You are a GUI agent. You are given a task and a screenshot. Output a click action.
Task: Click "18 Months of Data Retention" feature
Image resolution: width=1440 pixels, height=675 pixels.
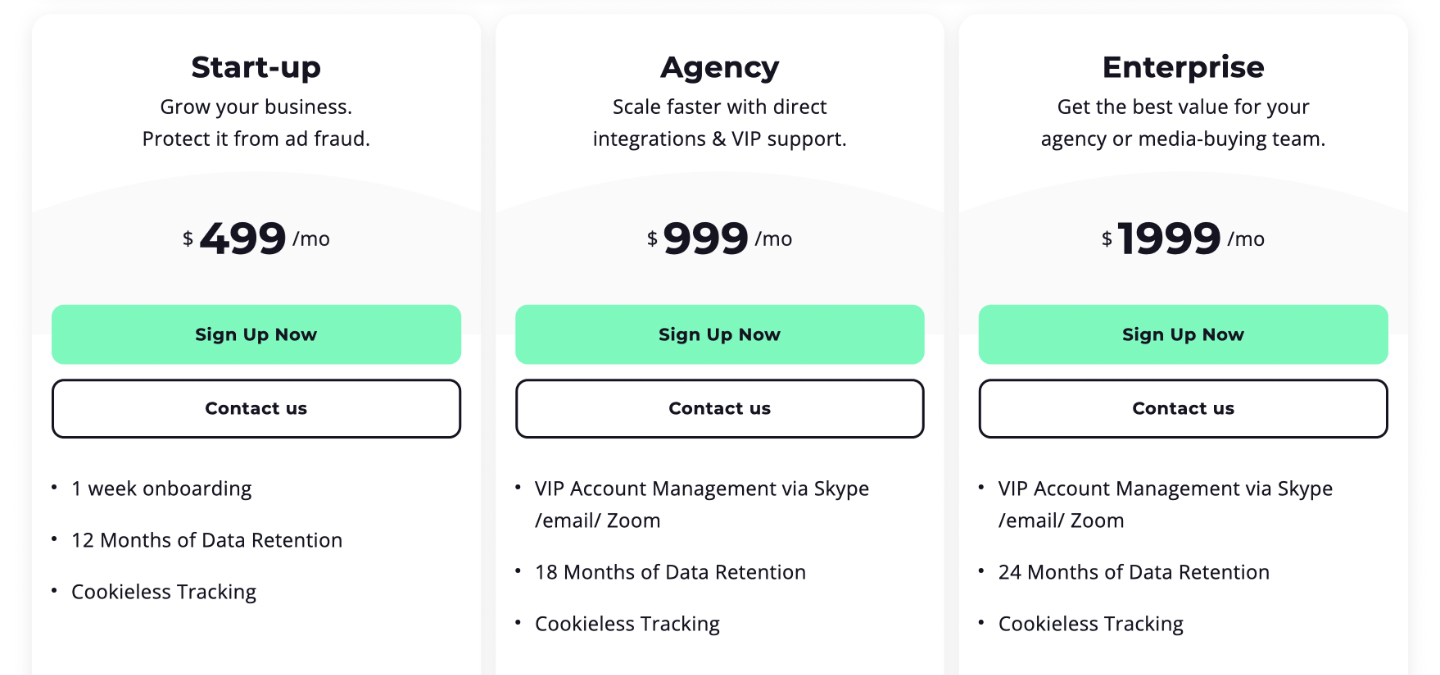(670, 572)
